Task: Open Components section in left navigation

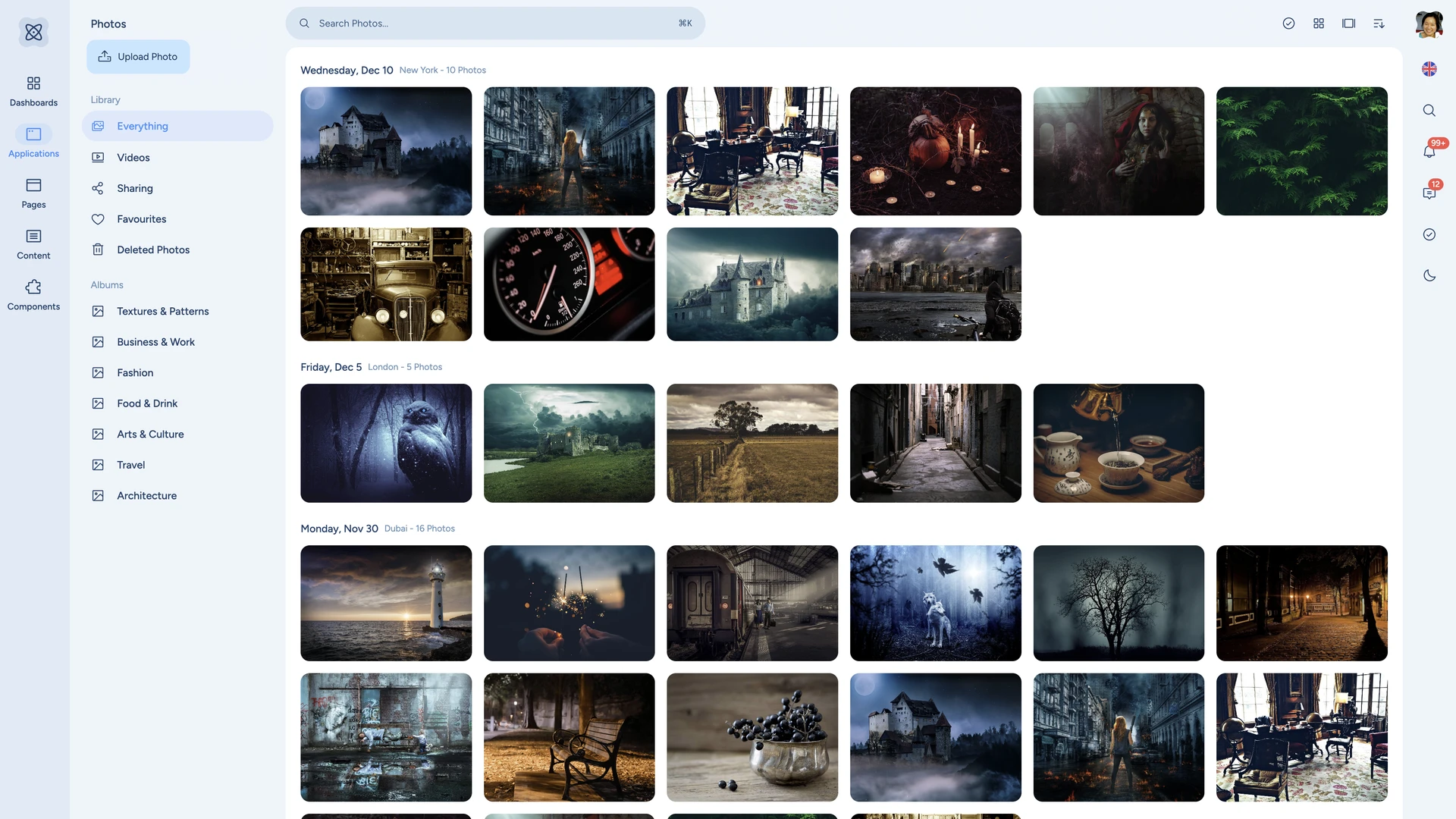Action: click(33, 295)
